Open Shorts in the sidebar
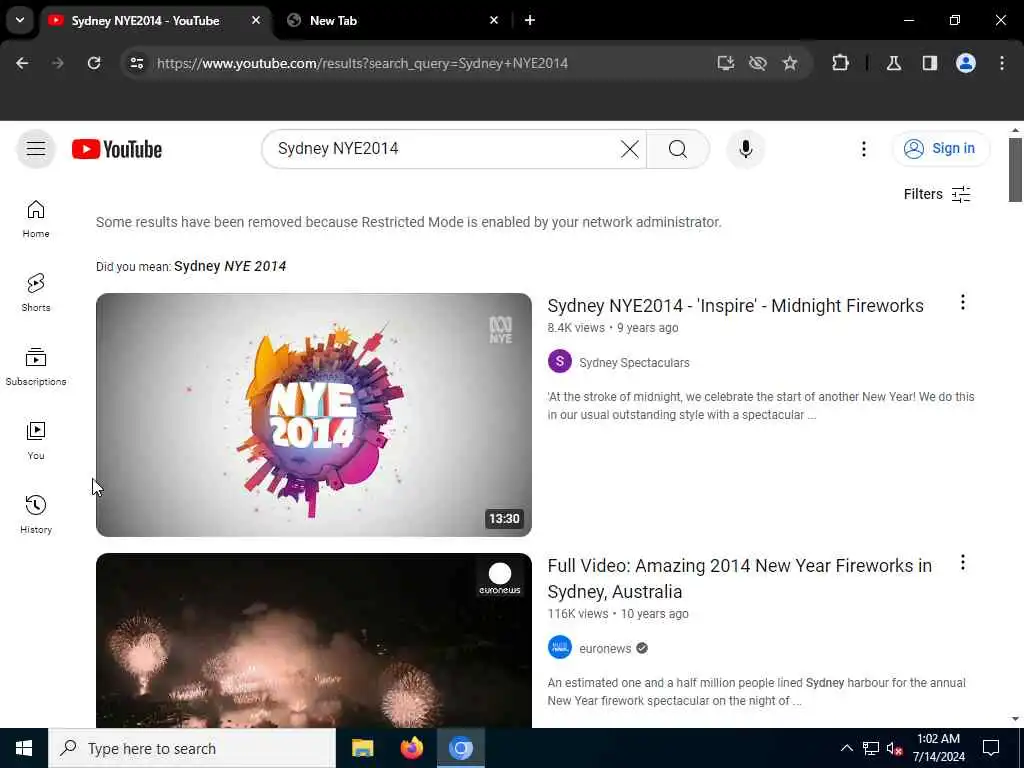This screenshot has height=768, width=1024. click(x=36, y=293)
